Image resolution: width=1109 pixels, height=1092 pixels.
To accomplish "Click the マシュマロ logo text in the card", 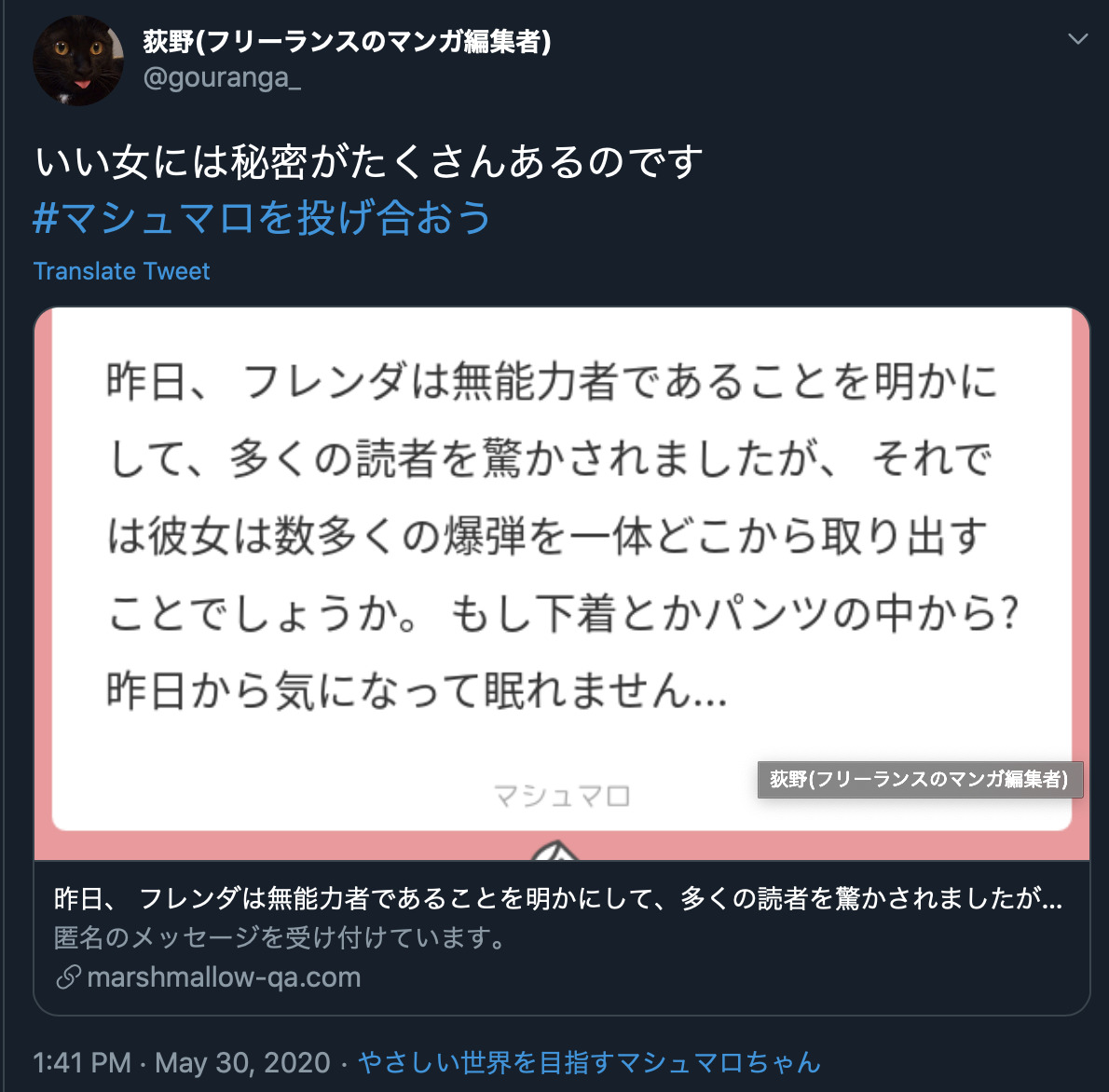I will pos(562,797).
